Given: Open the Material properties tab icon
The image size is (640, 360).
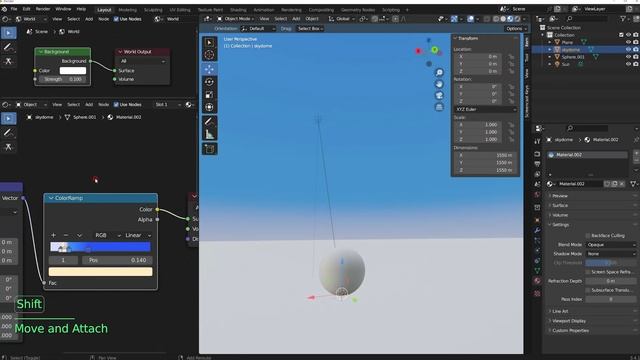Looking at the screenshot, I should coord(537,281).
